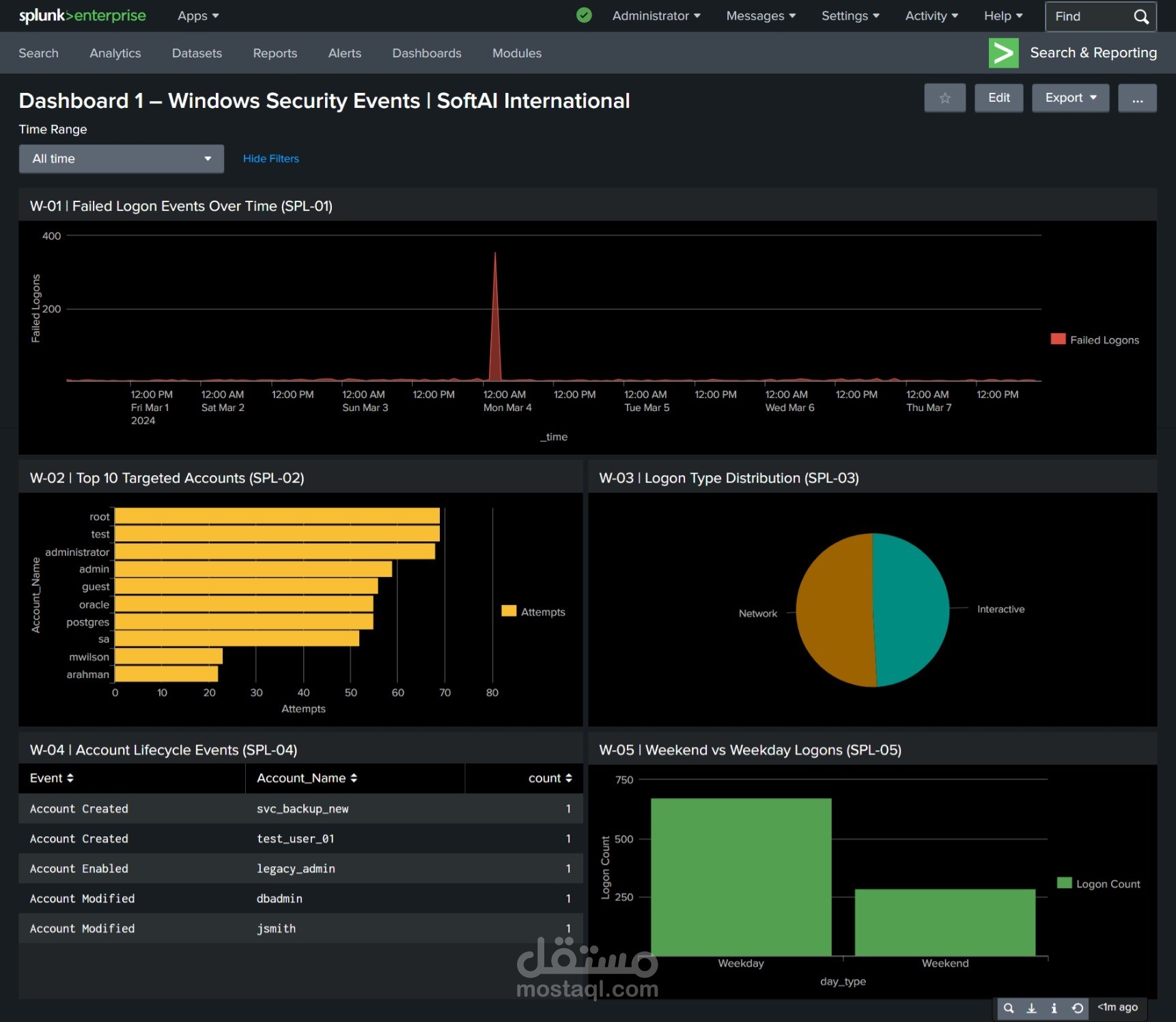Expand the All time range picker
1176x1022 pixels.
(122, 158)
